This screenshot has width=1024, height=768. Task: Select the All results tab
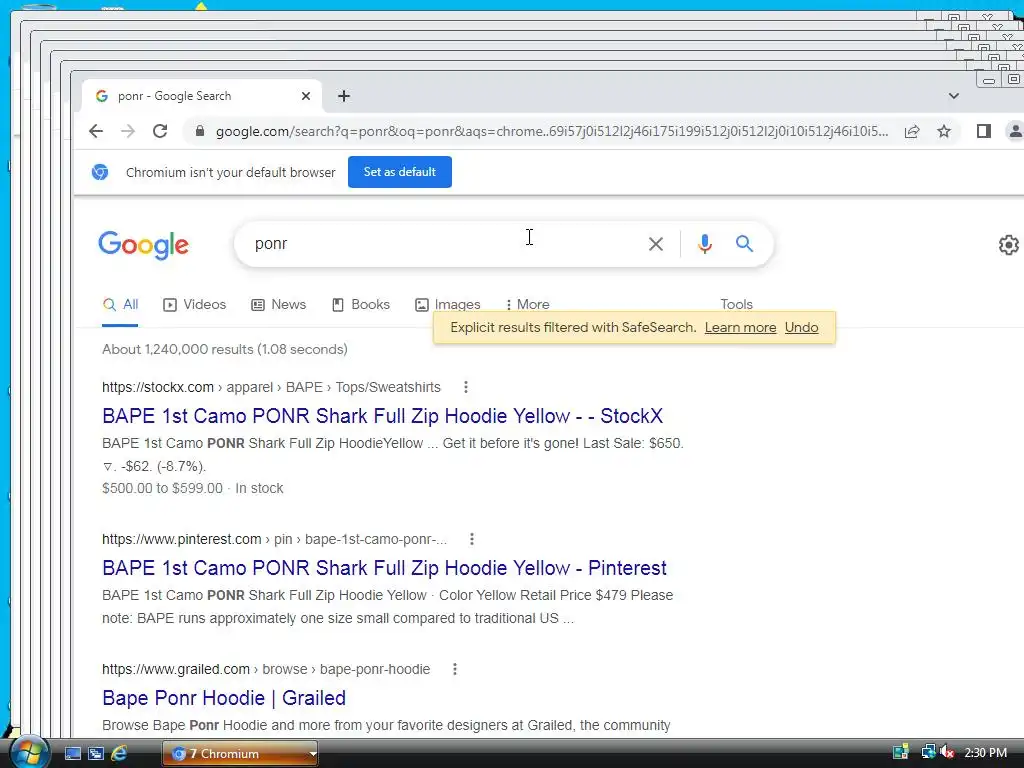pos(121,304)
